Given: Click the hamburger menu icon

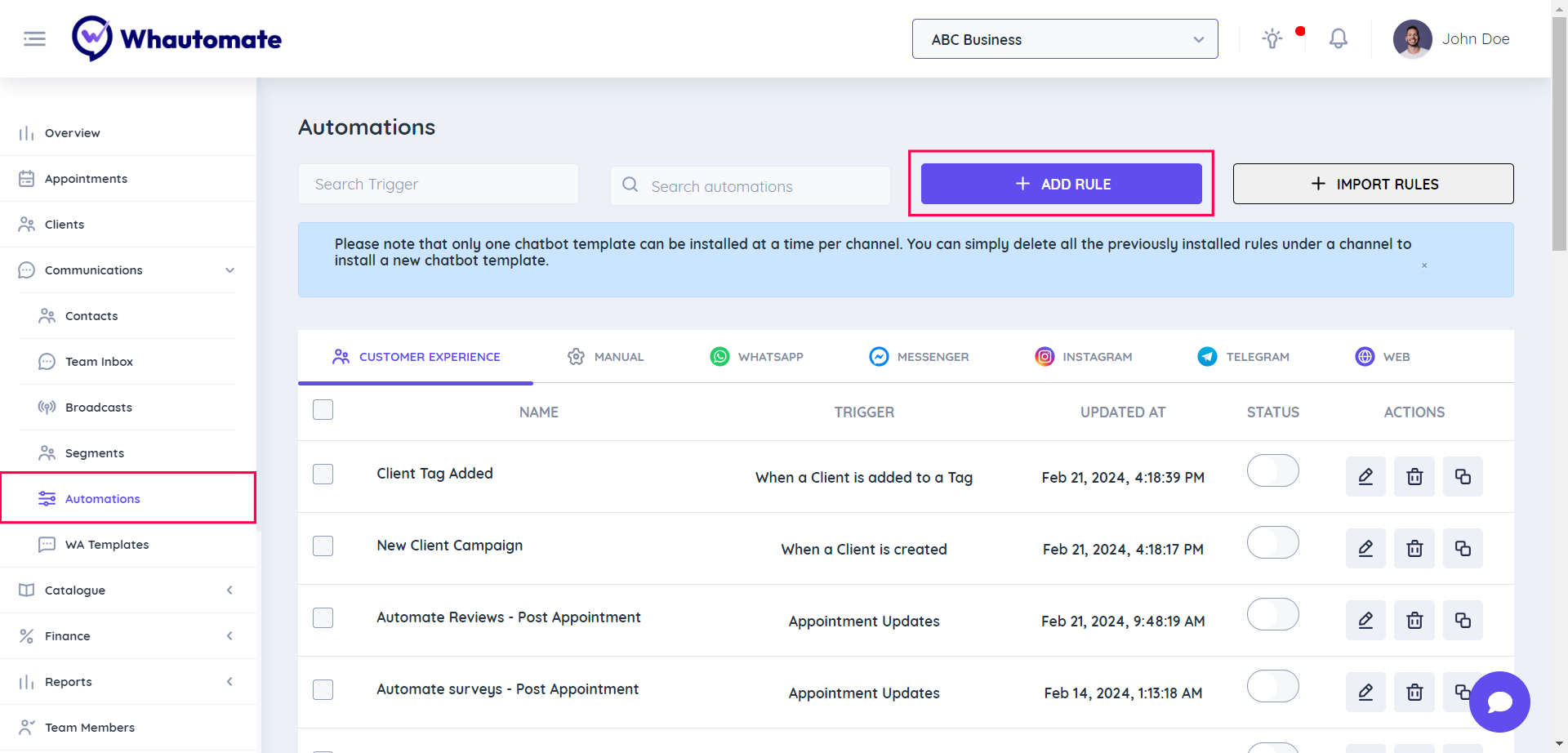Looking at the screenshot, I should tap(34, 38).
